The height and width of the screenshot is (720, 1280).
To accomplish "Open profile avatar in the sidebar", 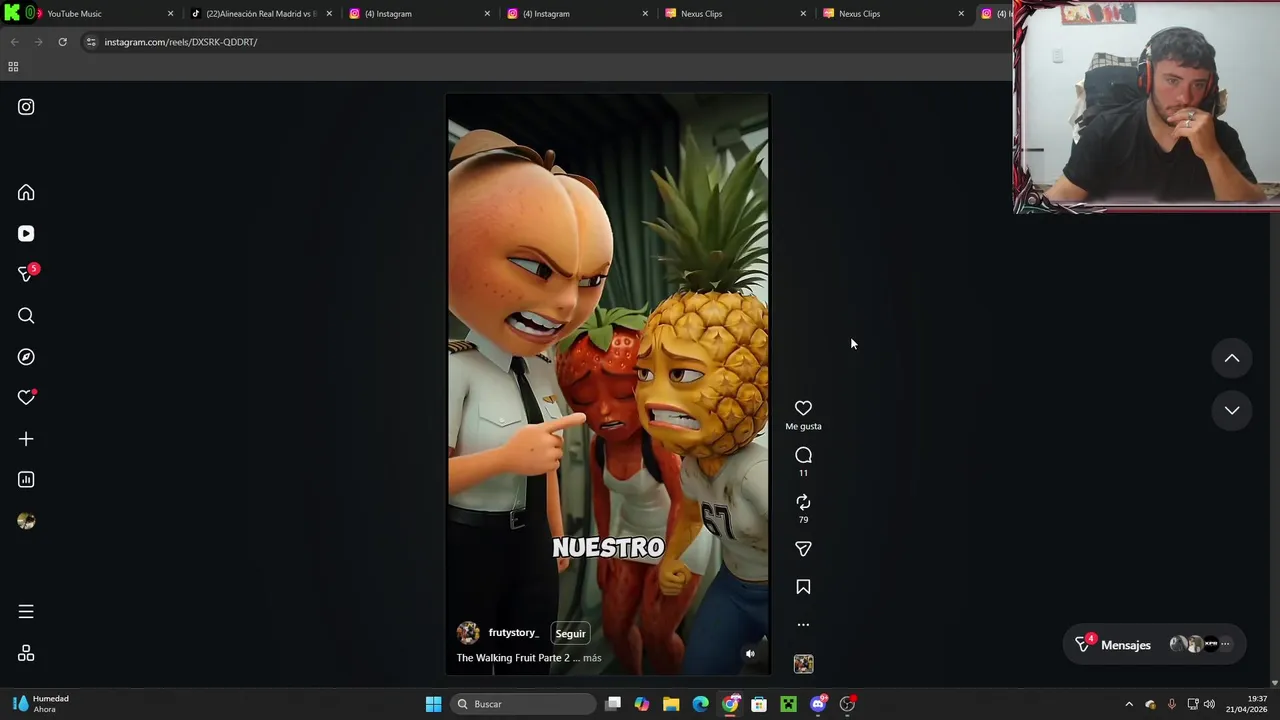I will [26, 521].
